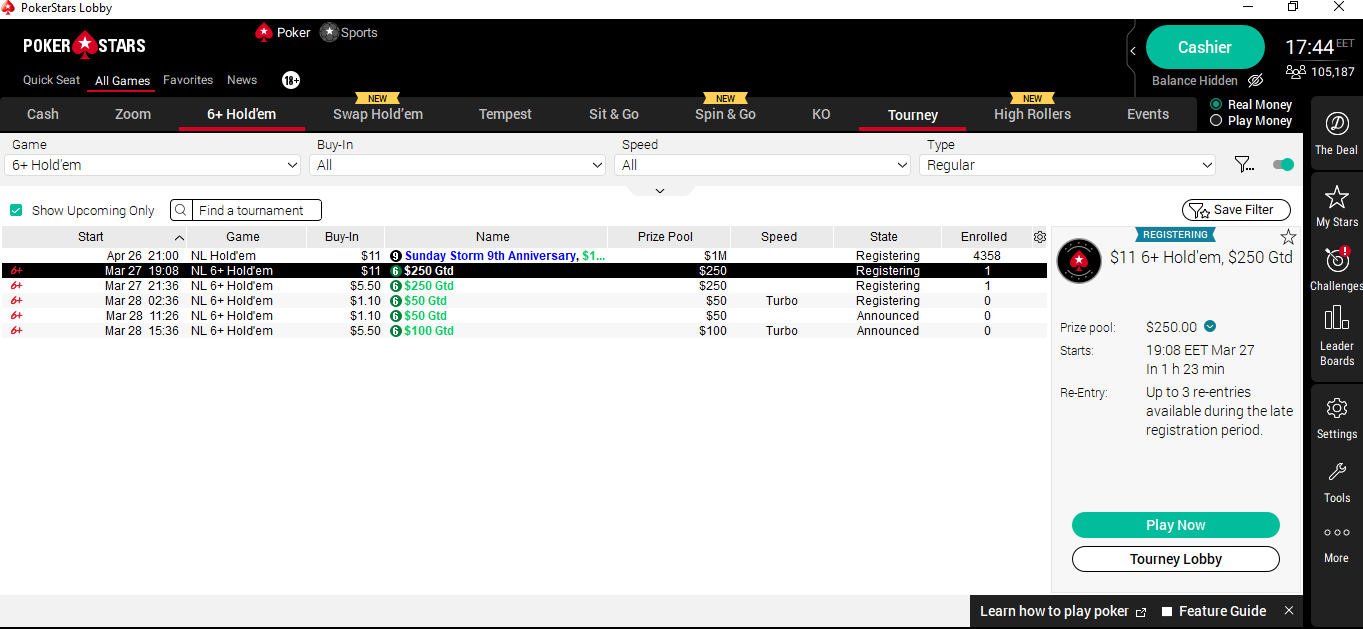Screen dimensions: 1363x629
Task: Switch to Zoom tab
Action: click(133, 114)
